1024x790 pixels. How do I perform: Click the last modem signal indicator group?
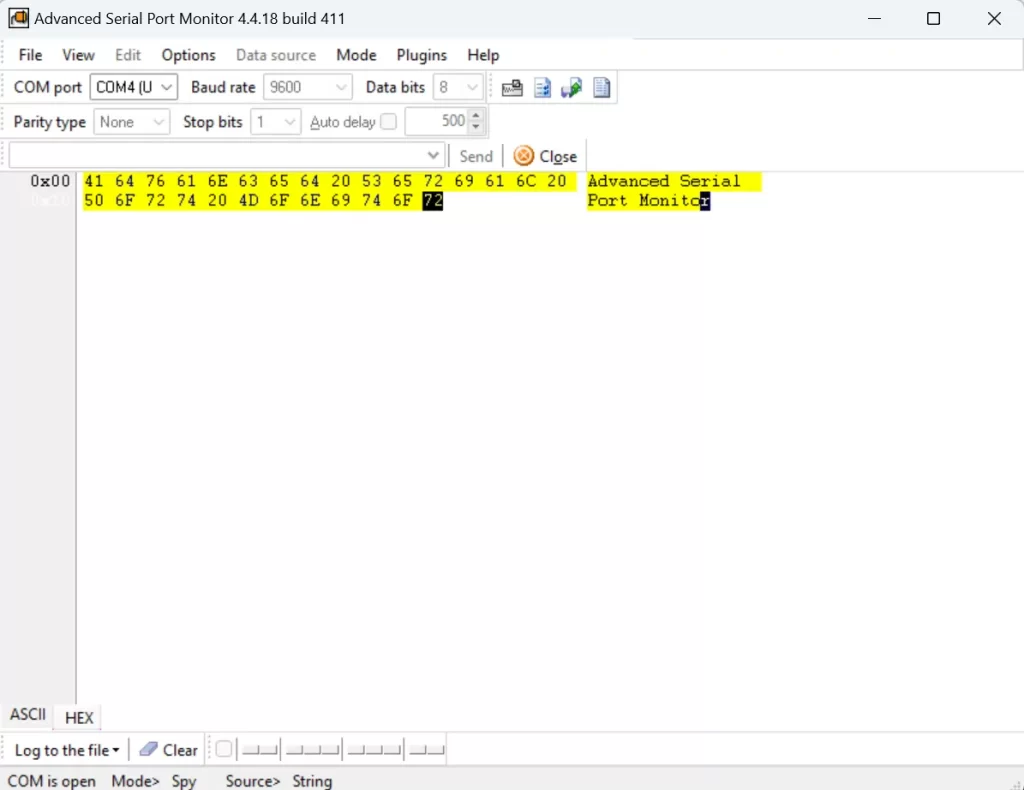(x=427, y=750)
